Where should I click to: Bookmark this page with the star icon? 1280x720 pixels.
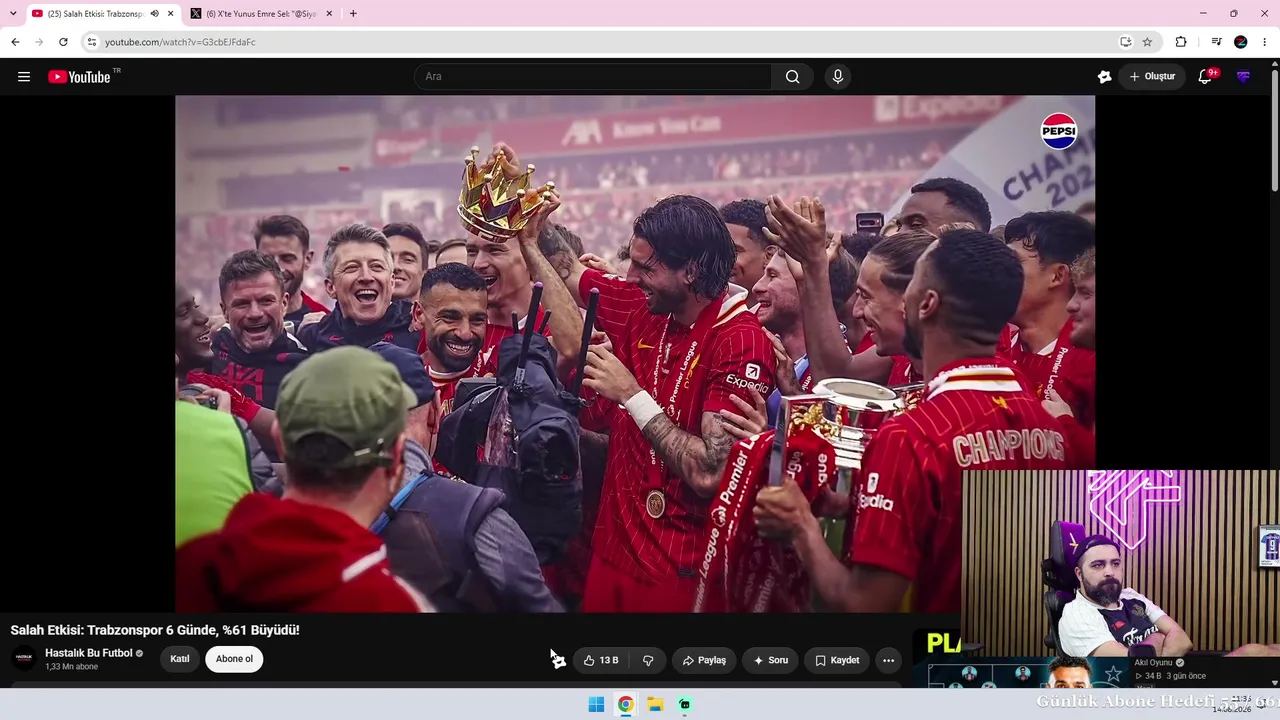[1147, 42]
